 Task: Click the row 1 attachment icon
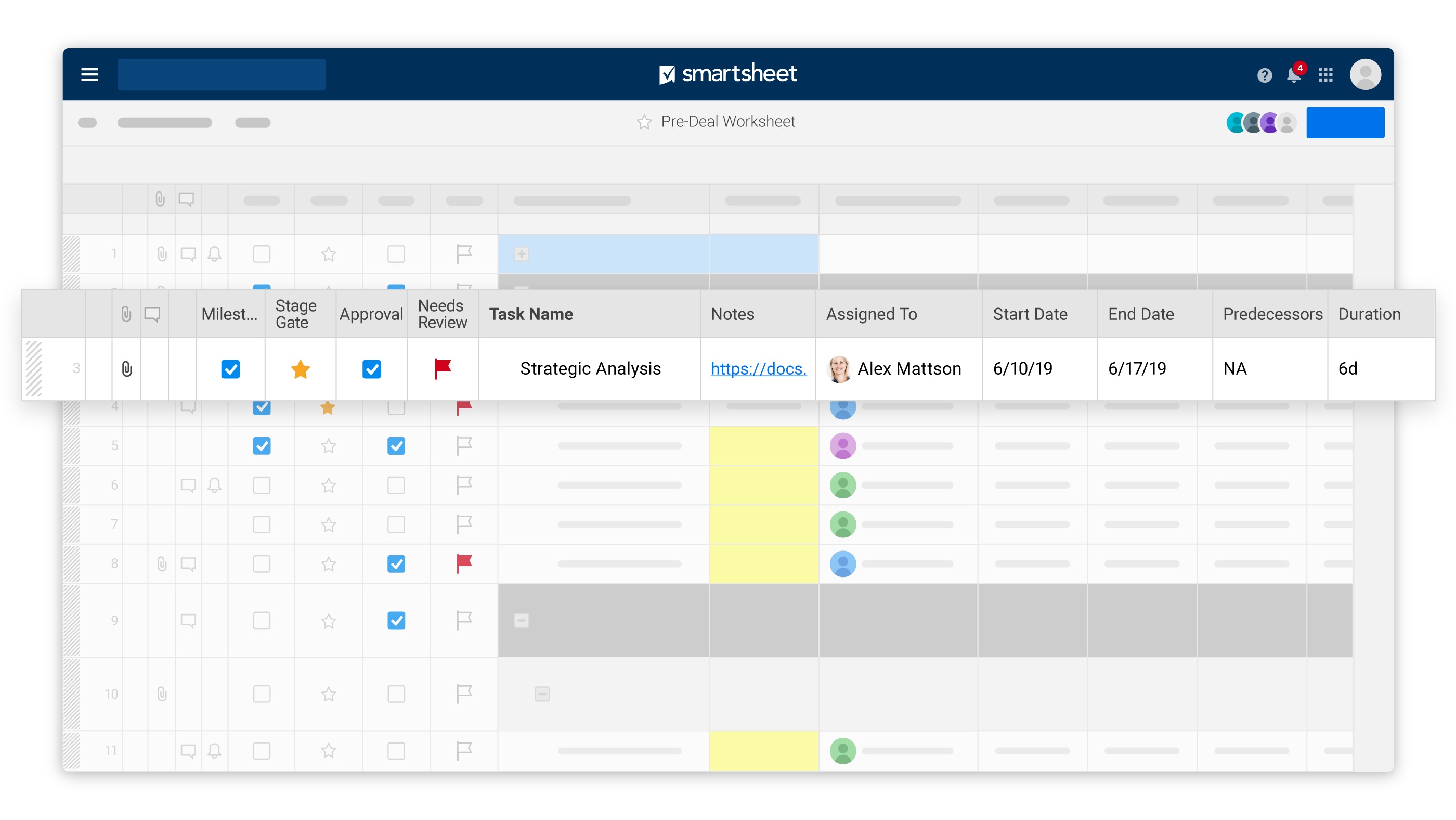[162, 254]
